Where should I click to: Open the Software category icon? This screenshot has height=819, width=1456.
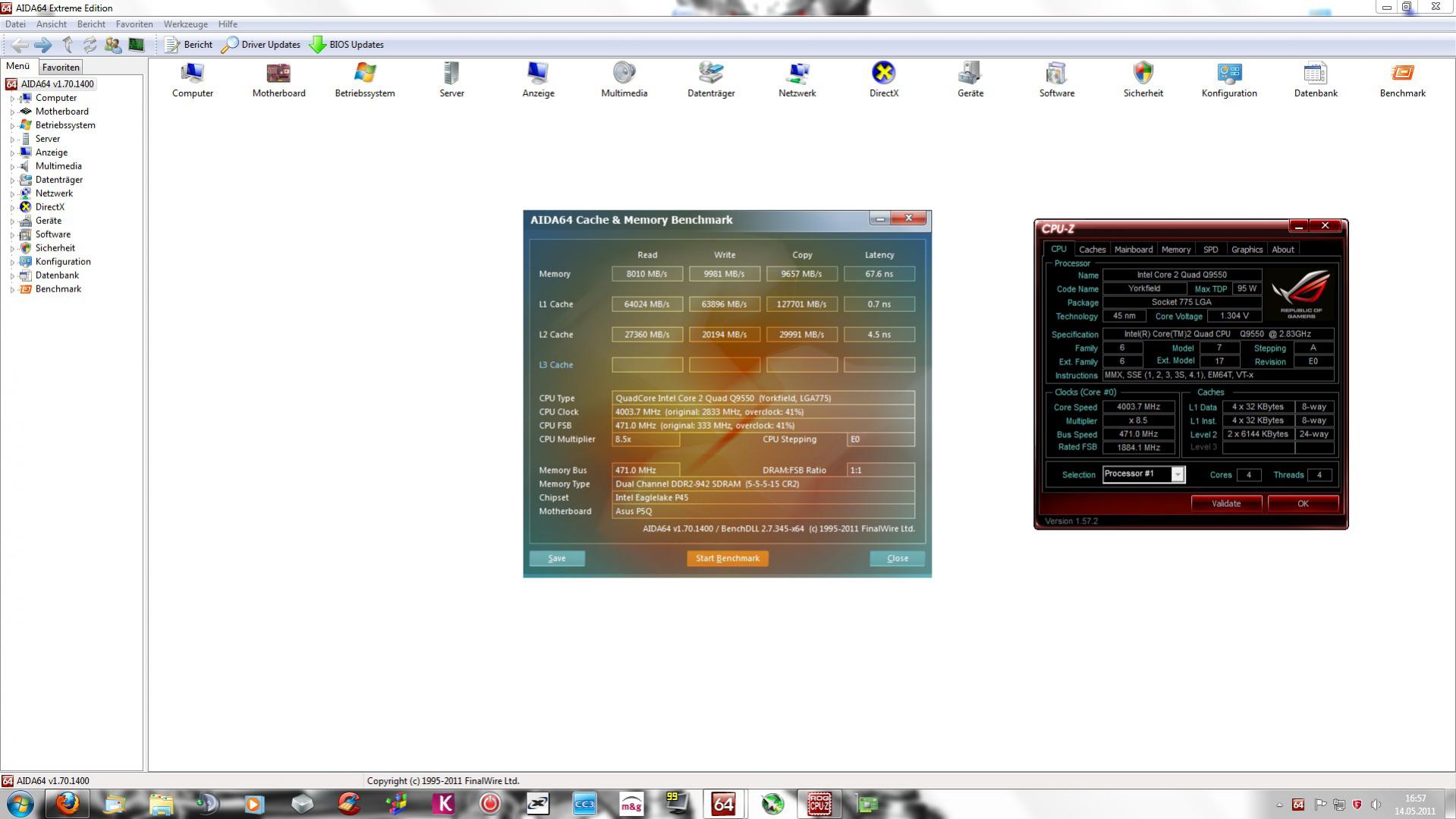pos(1056,80)
